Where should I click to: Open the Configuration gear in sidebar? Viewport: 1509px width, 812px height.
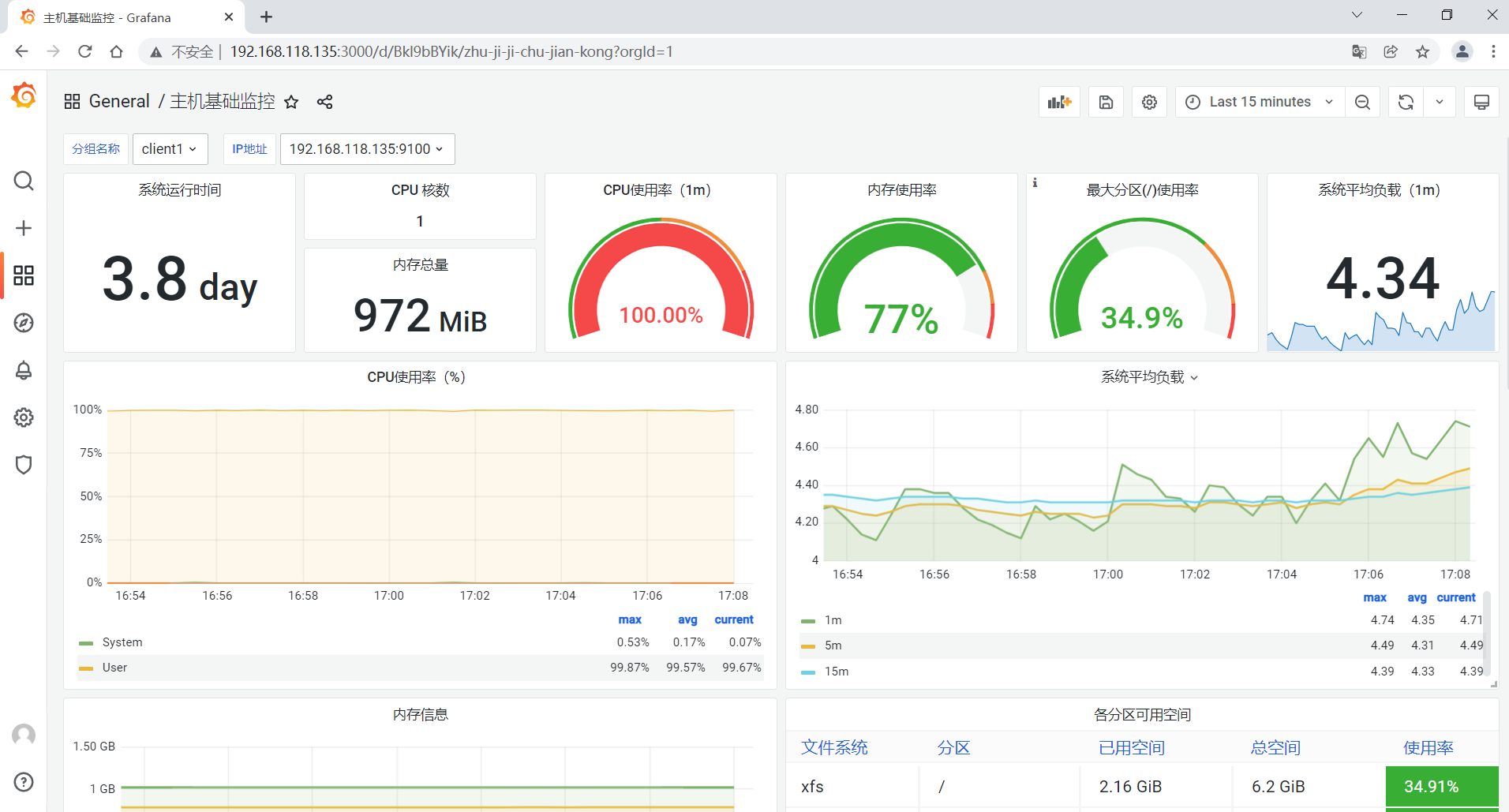(24, 417)
